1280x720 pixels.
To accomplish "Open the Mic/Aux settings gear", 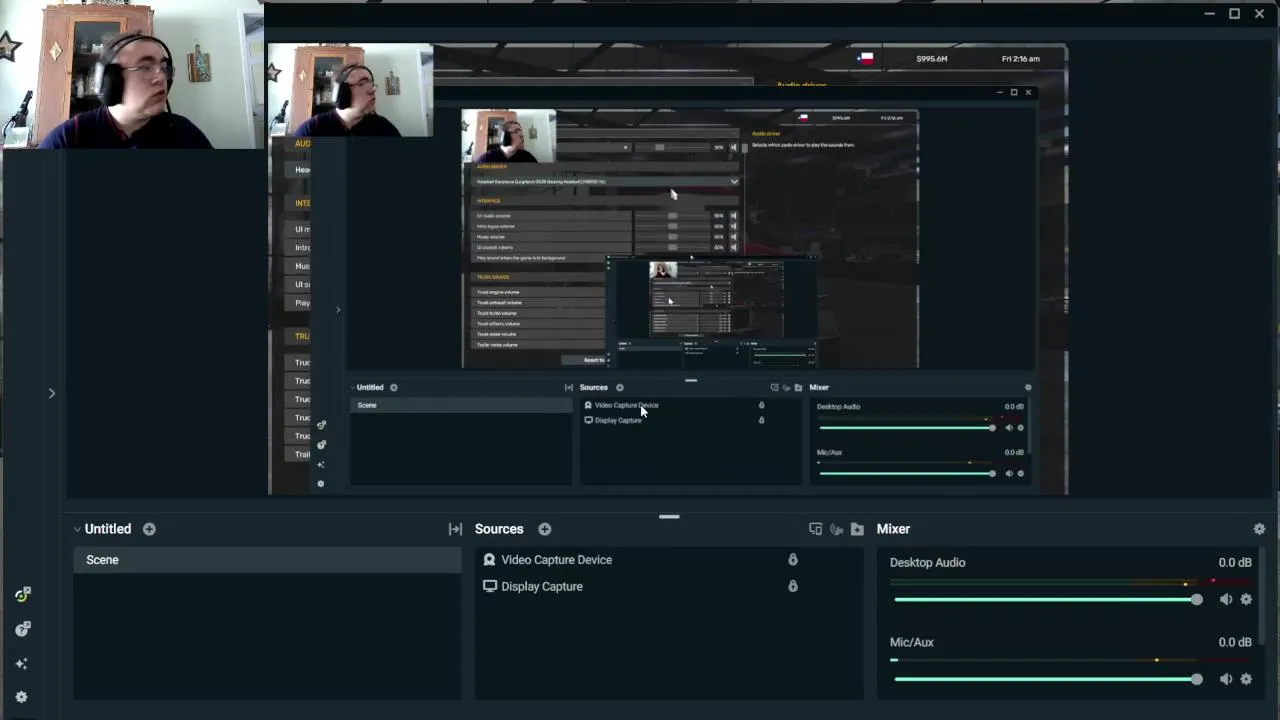I will coord(1246,679).
